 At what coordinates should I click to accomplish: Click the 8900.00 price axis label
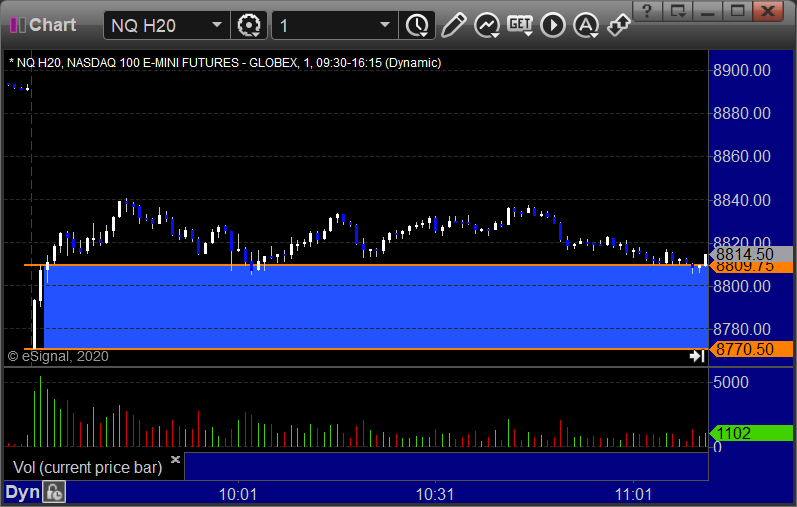click(x=742, y=70)
